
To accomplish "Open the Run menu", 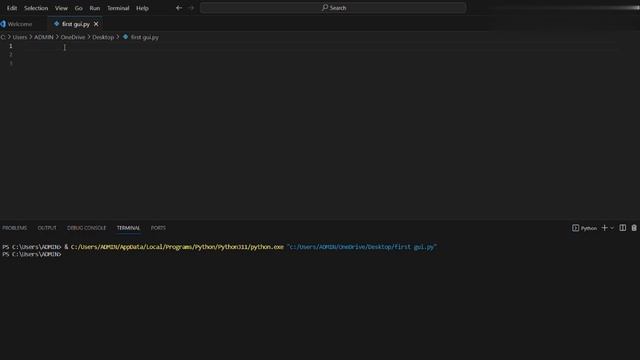I will click(x=95, y=8).
